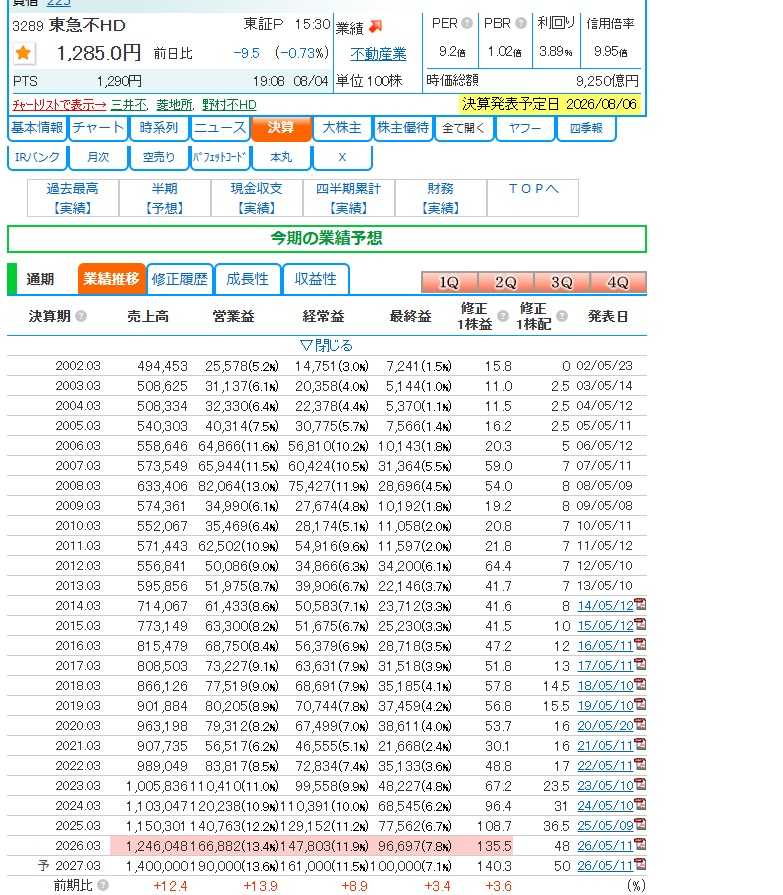Toggle the favorite star for 東急不HD
783x895 pixels.
click(23, 54)
